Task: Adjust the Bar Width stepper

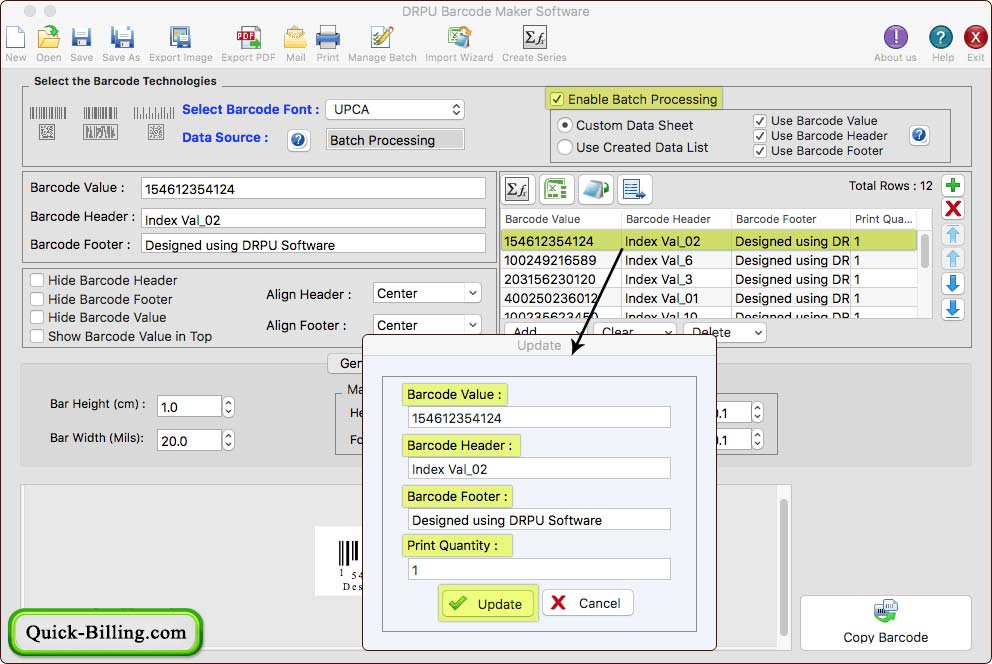Action: point(228,440)
